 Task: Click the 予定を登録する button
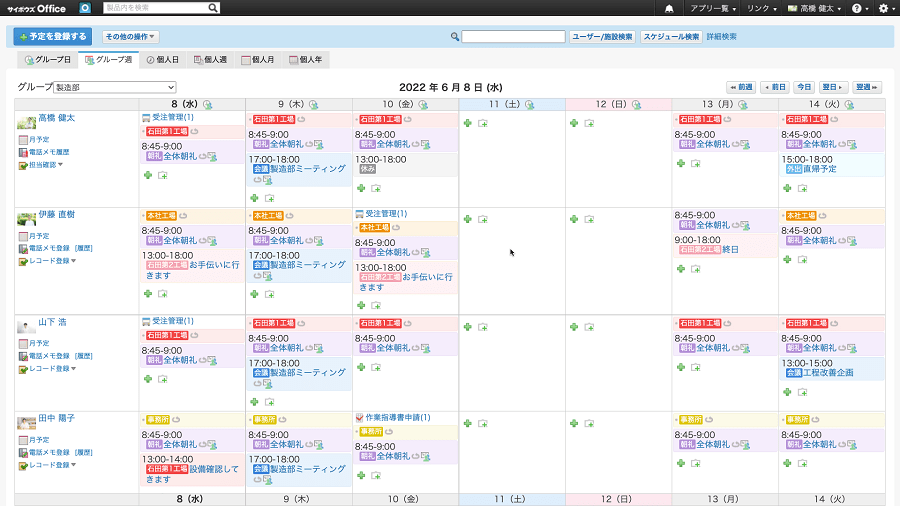pos(53,37)
